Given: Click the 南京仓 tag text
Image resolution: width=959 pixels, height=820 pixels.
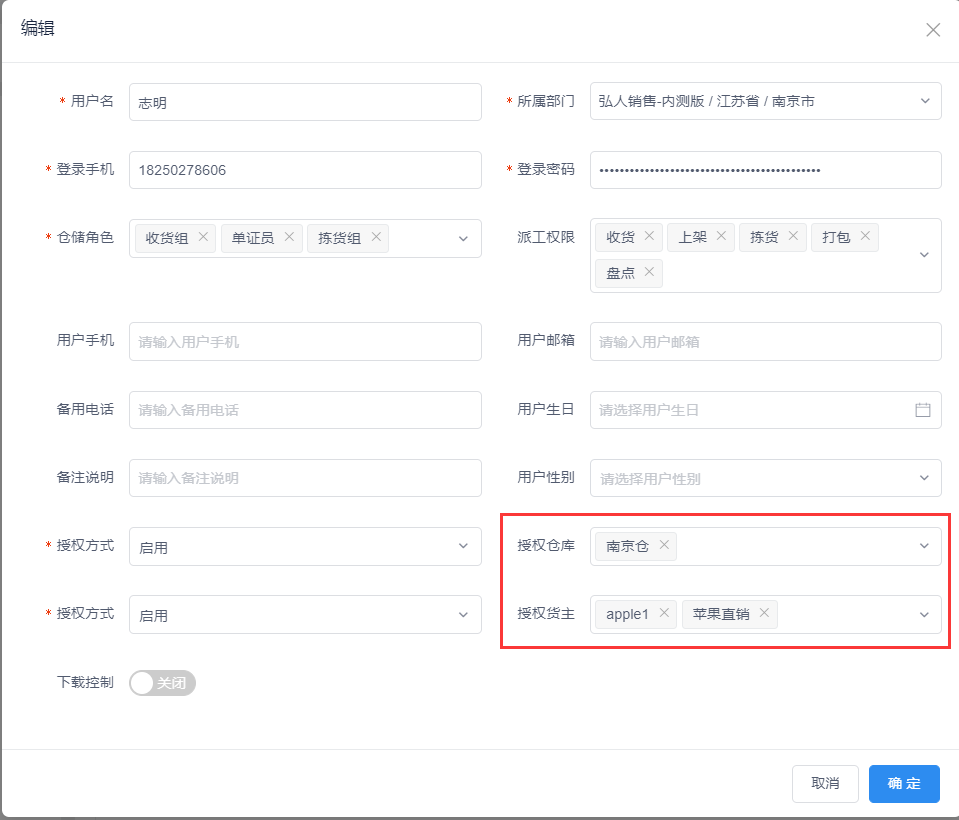Looking at the screenshot, I should point(627,545).
